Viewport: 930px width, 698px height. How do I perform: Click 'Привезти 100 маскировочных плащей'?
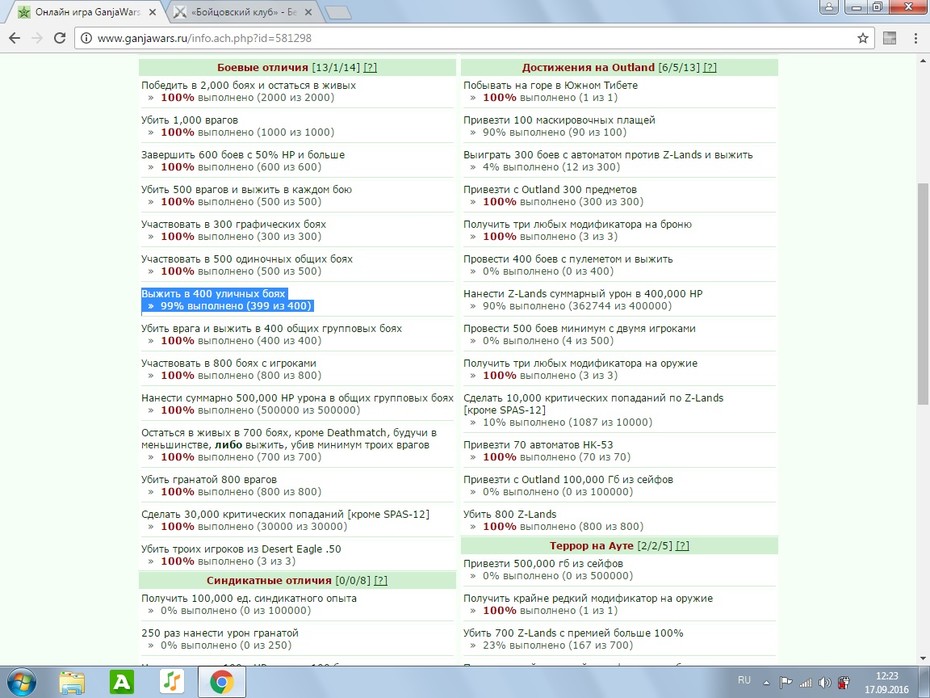coord(559,120)
